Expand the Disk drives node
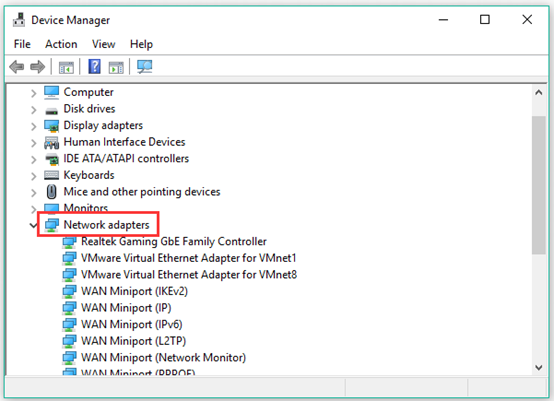This screenshot has height=401, width=554. (x=34, y=110)
